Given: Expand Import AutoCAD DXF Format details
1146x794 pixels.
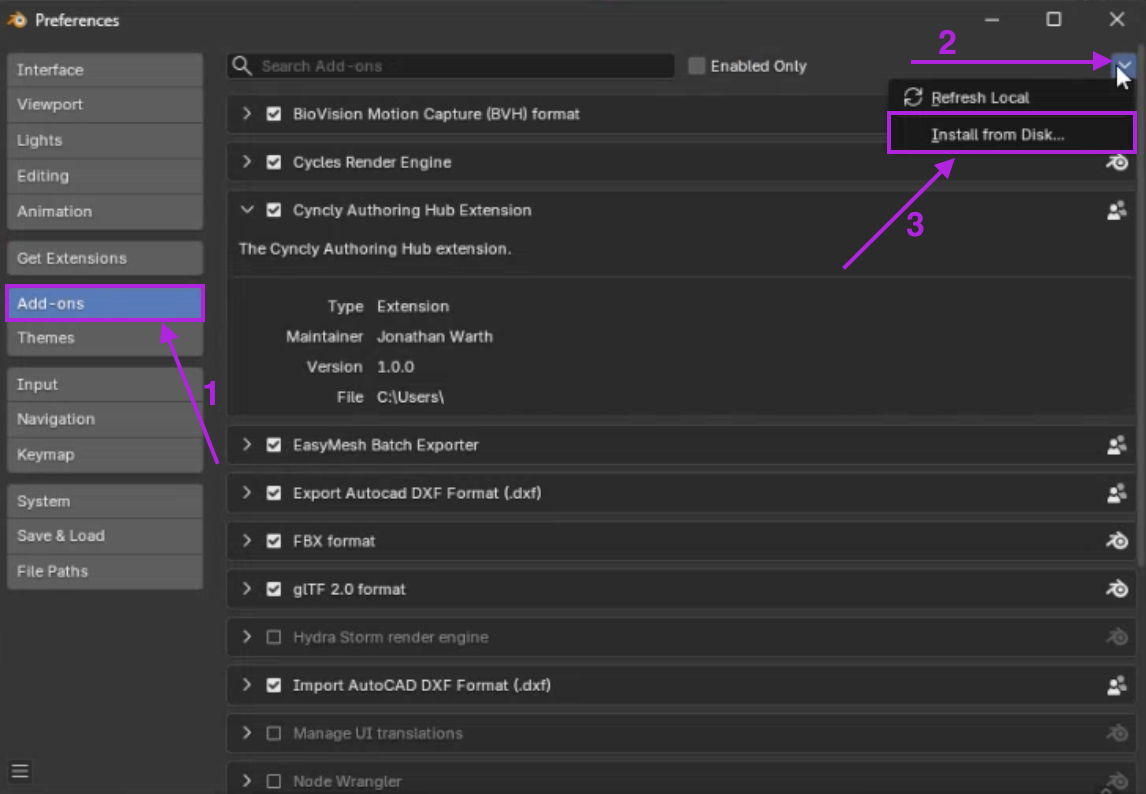Looking at the screenshot, I should [x=247, y=686].
